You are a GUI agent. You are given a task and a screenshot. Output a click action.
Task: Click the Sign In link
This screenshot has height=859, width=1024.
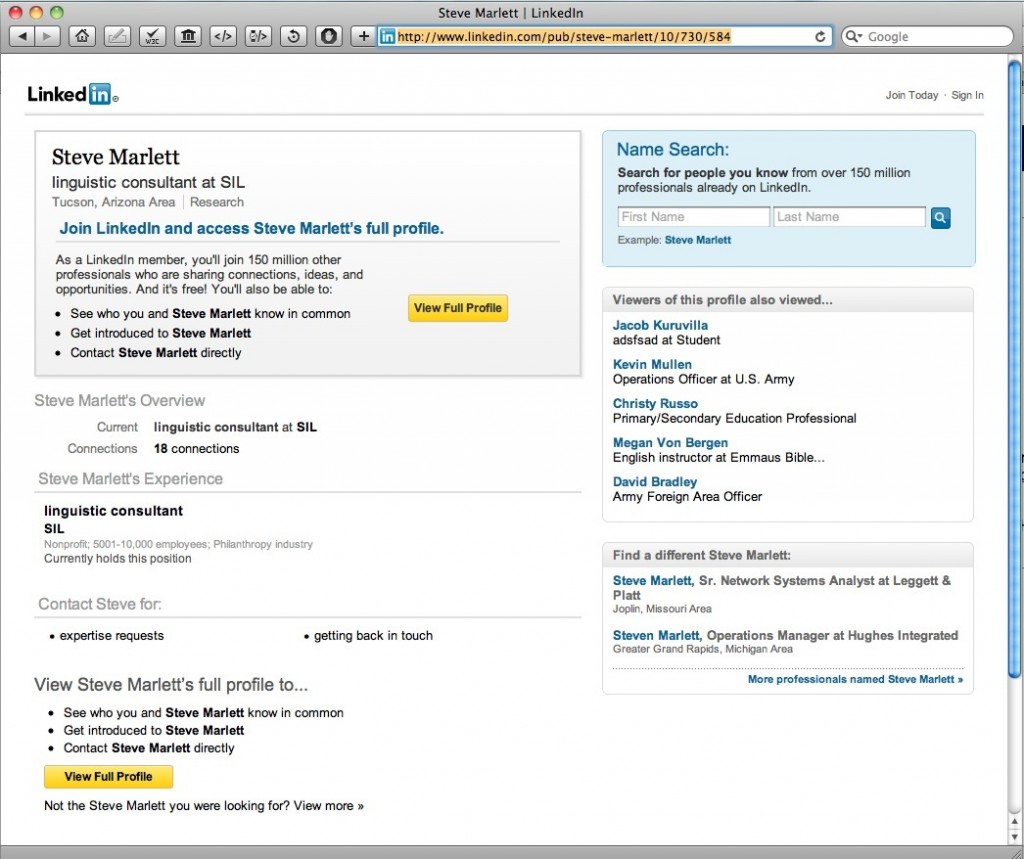tap(967, 95)
